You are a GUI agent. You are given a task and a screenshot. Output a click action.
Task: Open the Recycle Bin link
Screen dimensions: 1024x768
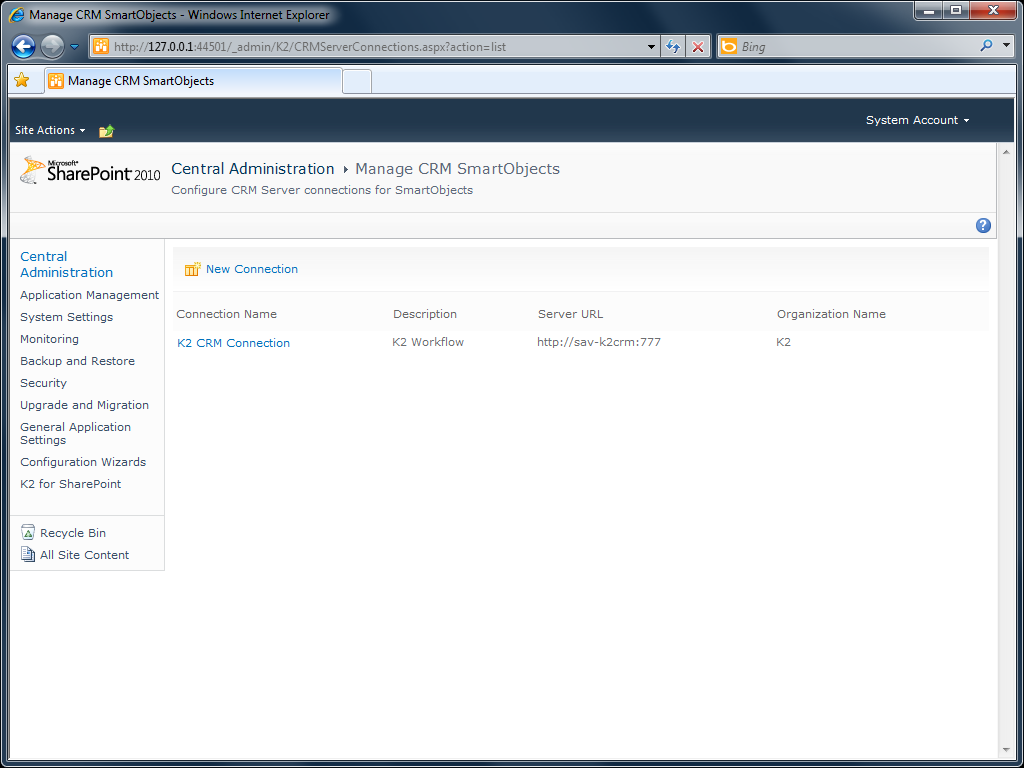(x=73, y=533)
